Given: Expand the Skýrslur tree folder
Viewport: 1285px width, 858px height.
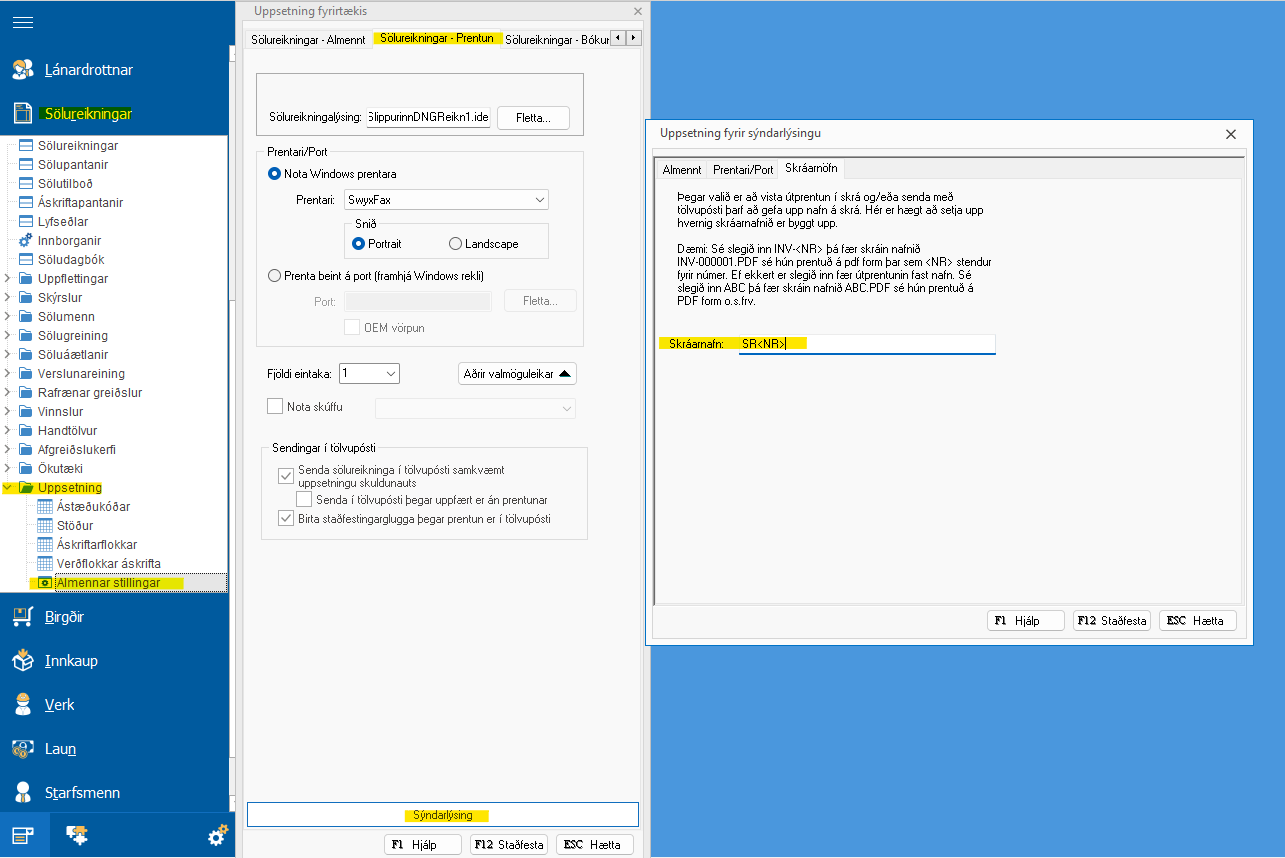Looking at the screenshot, I should [10, 298].
